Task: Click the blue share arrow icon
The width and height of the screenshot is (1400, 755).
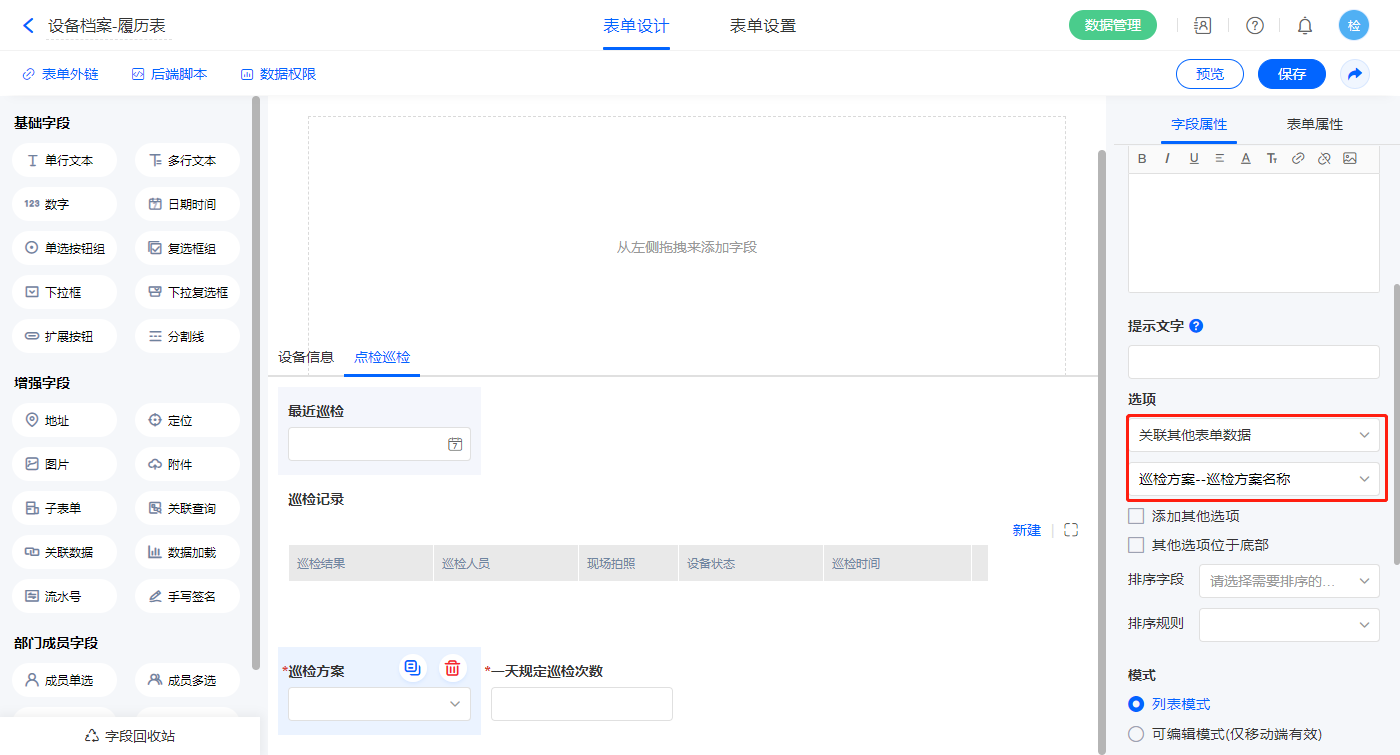Action: pos(1355,74)
